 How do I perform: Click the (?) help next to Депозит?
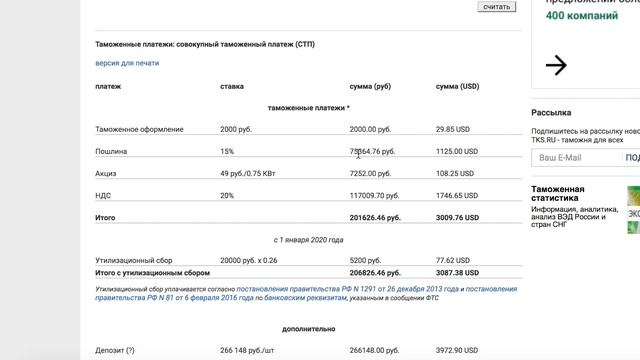pos(130,350)
